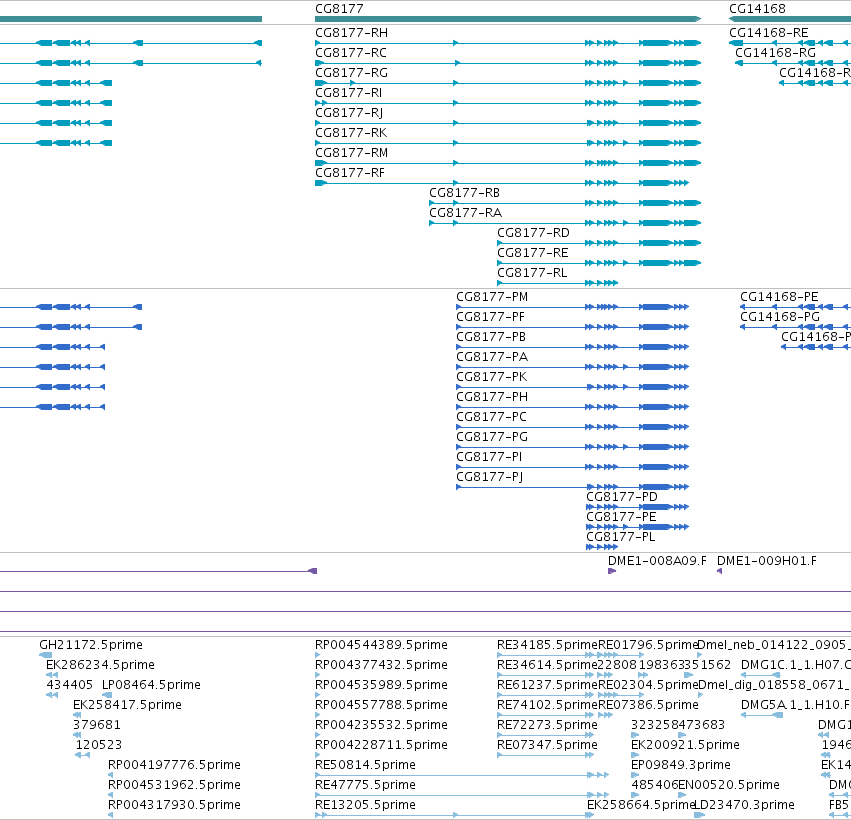Click transcript CG8177-RG label

coord(351,73)
